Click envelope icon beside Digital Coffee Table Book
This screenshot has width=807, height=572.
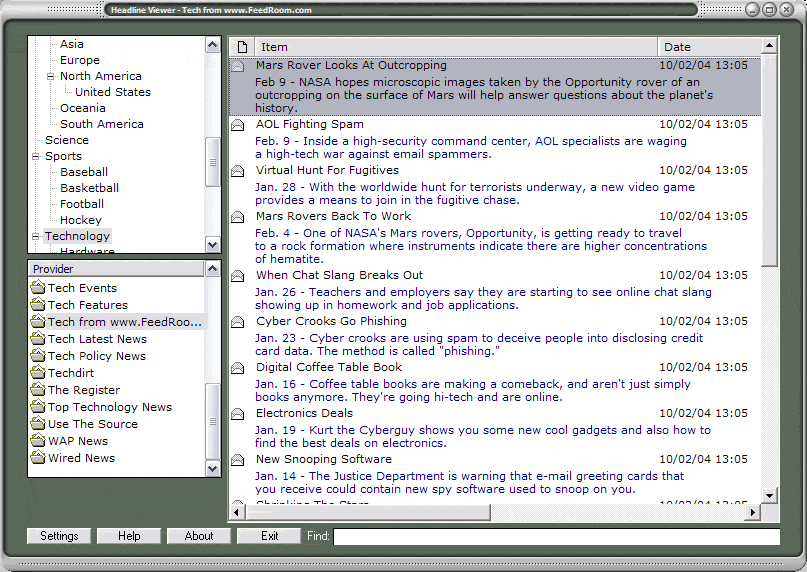(237, 368)
